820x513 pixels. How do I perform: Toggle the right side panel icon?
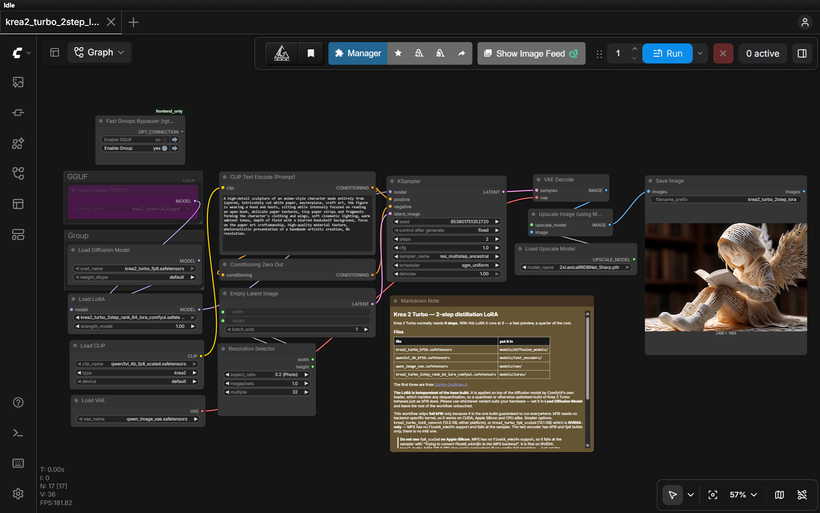[x=802, y=53]
